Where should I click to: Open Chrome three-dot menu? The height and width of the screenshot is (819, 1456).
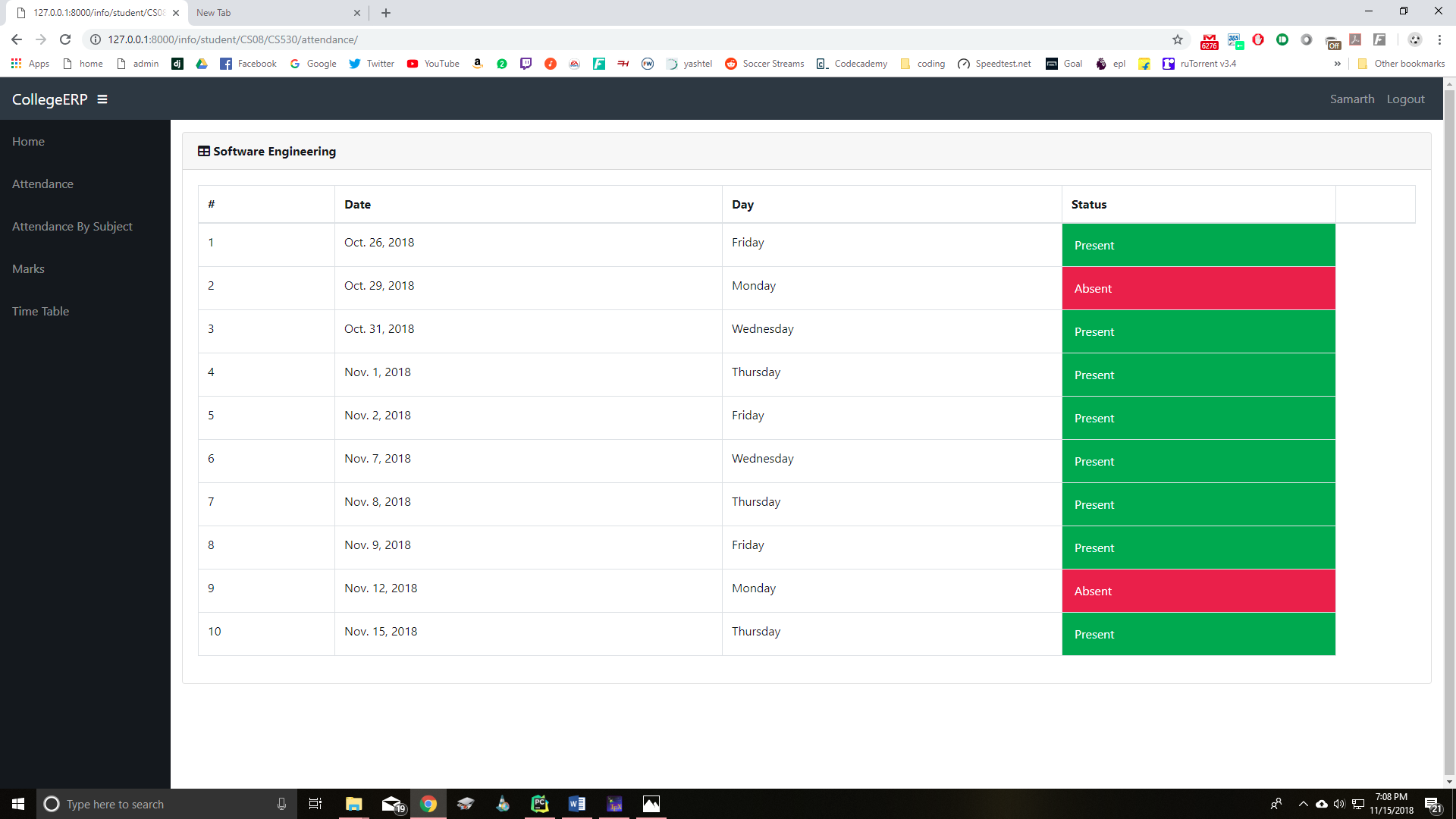[1439, 39]
